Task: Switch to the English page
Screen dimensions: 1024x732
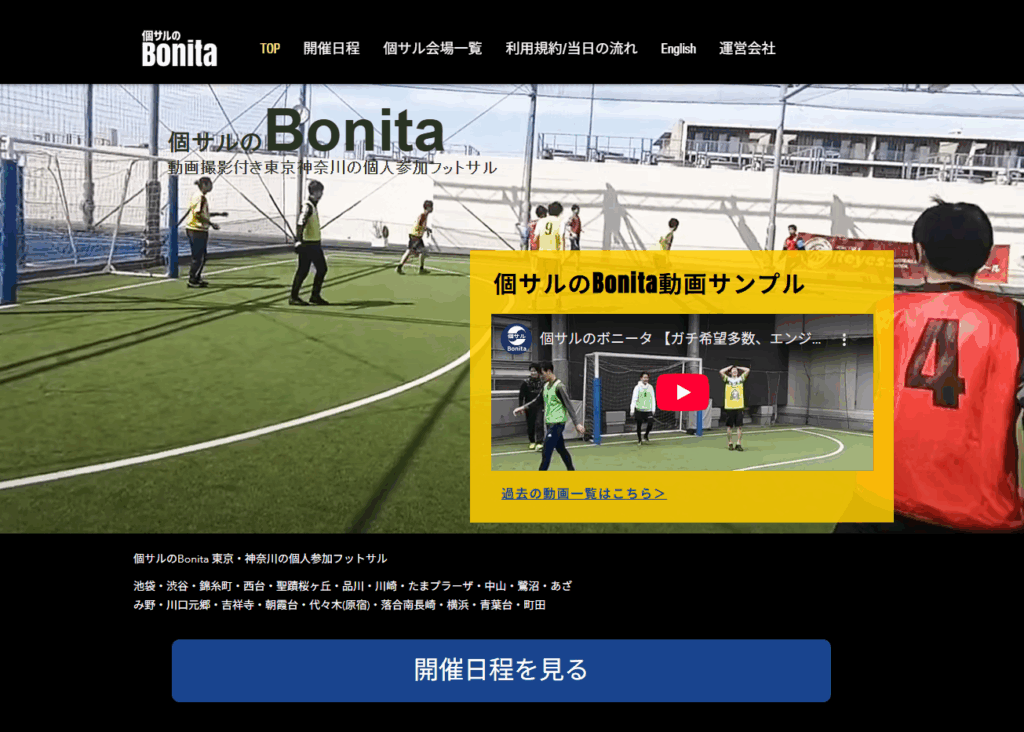Action: point(678,49)
